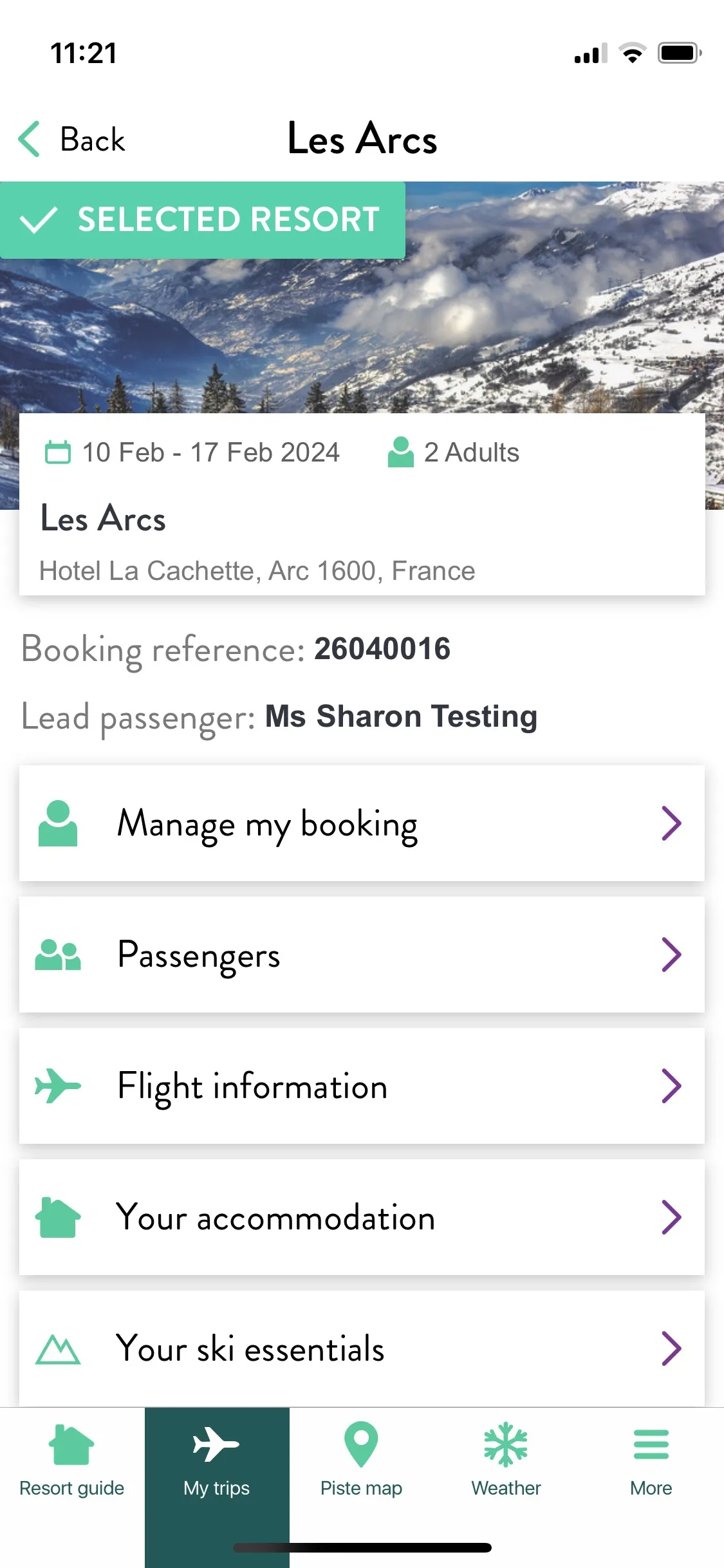This screenshot has height=1568, width=724.
Task: Open Your accommodation chevron arrow
Action: pyautogui.click(x=671, y=1217)
